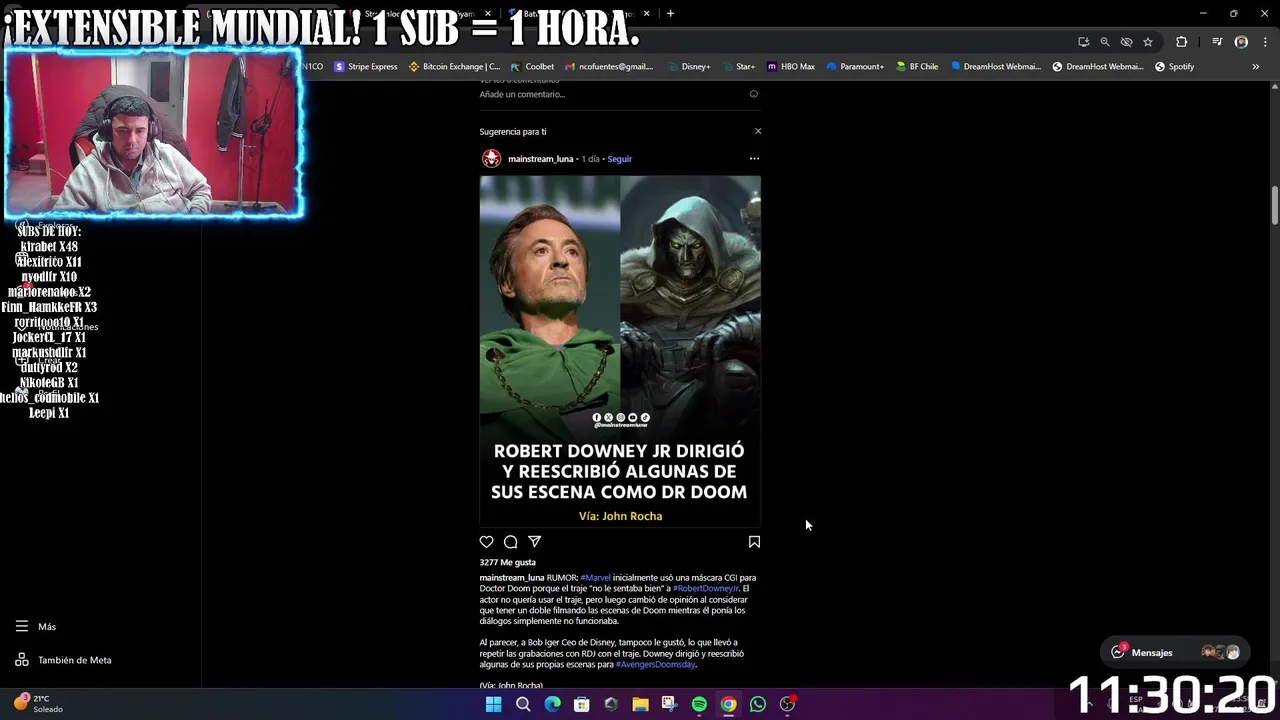The width and height of the screenshot is (1280, 720).
Task: Open Chrome extensions puzzle icon
Action: (1182, 42)
